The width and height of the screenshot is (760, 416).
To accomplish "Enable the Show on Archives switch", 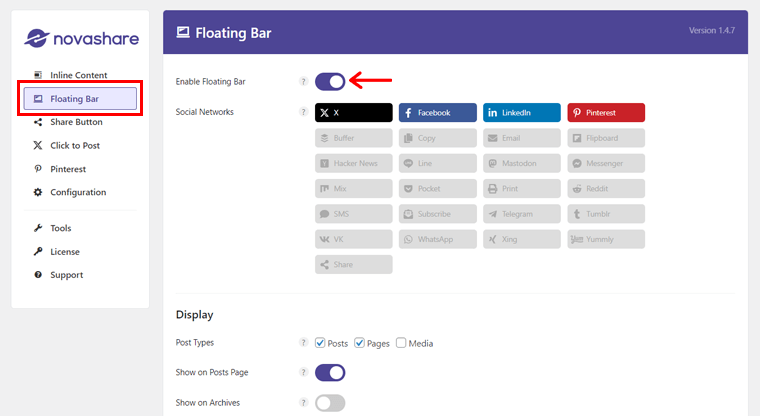I will click(x=330, y=403).
